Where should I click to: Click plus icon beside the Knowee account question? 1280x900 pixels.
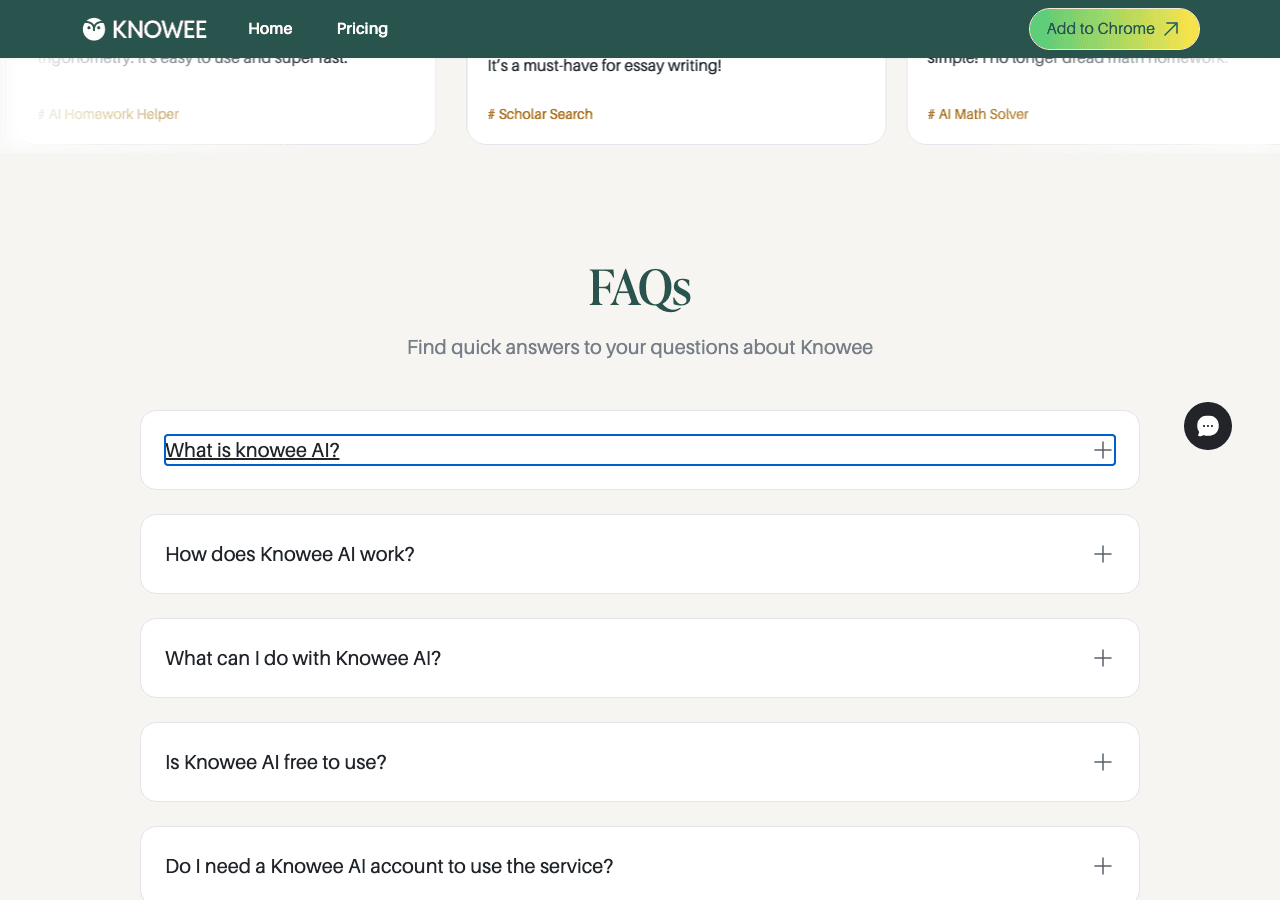1103,866
